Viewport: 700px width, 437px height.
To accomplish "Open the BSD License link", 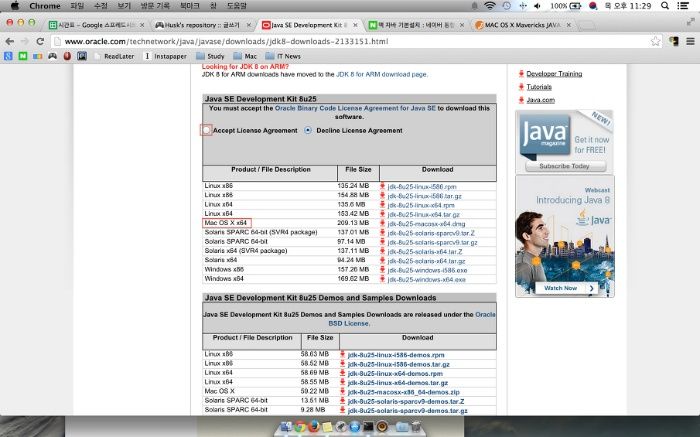I will [349, 323].
